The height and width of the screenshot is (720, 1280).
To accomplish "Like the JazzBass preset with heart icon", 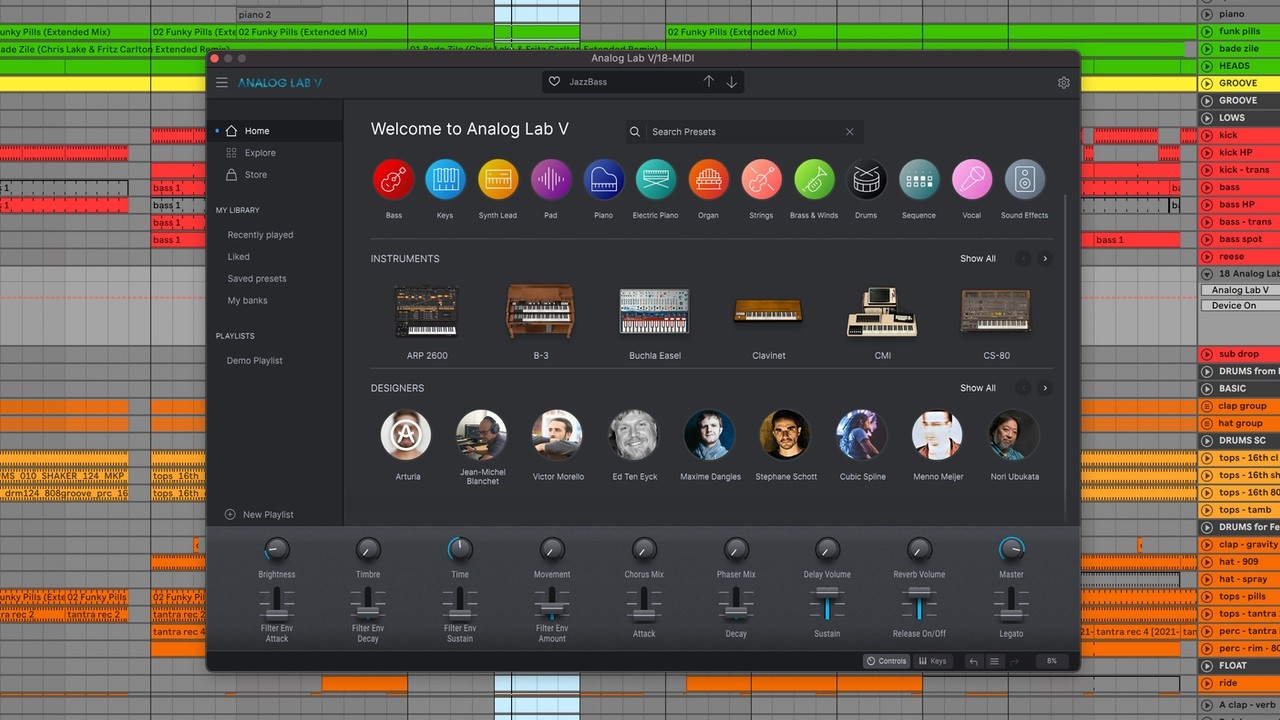I will point(555,82).
